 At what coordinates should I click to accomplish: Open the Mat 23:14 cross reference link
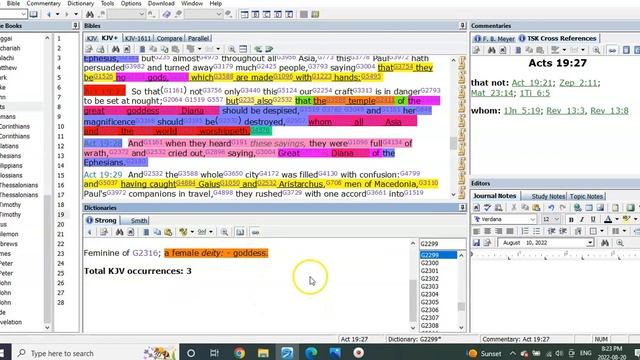[x=490, y=93]
